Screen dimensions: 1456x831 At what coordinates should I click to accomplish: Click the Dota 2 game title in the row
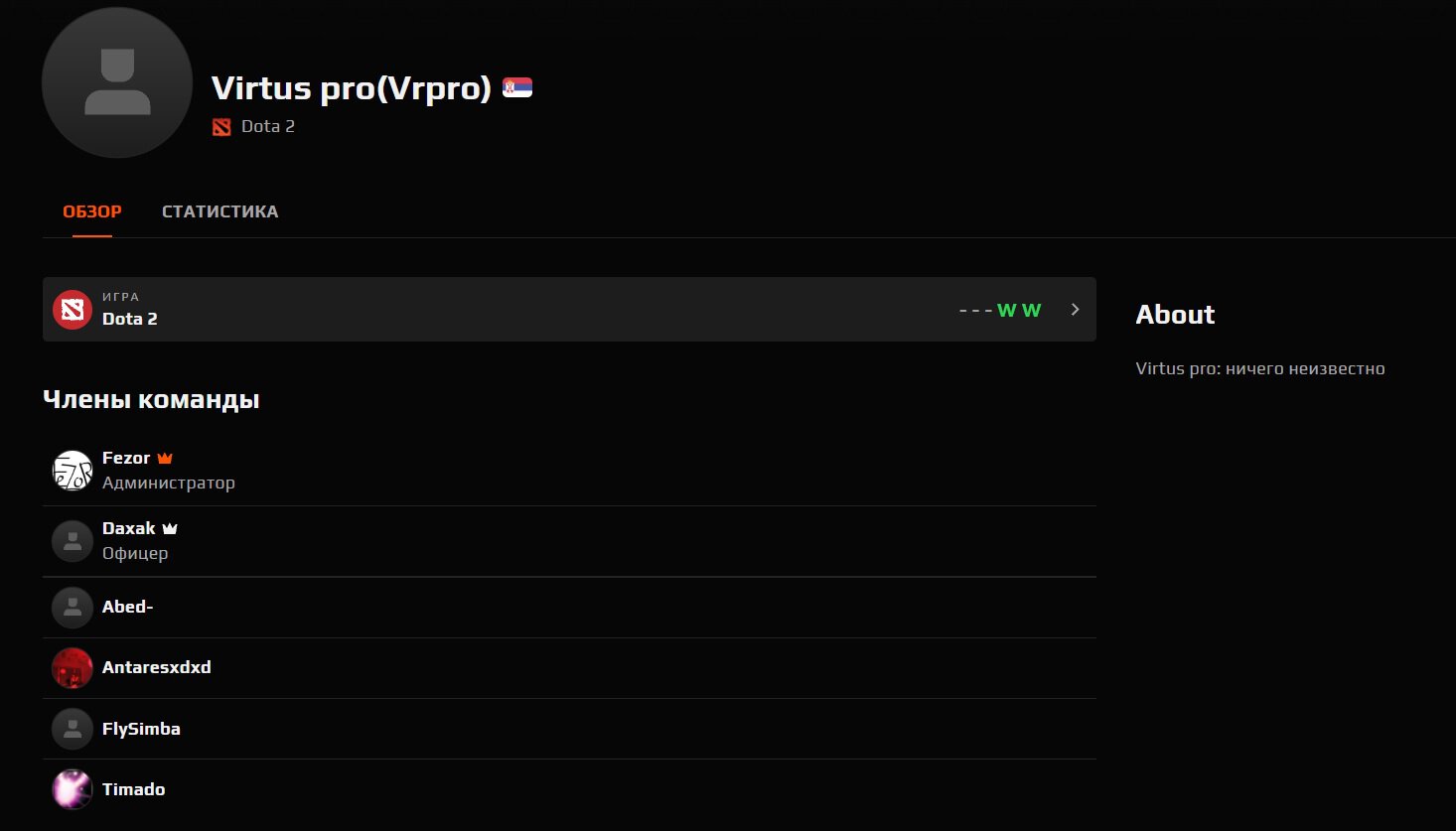point(129,319)
